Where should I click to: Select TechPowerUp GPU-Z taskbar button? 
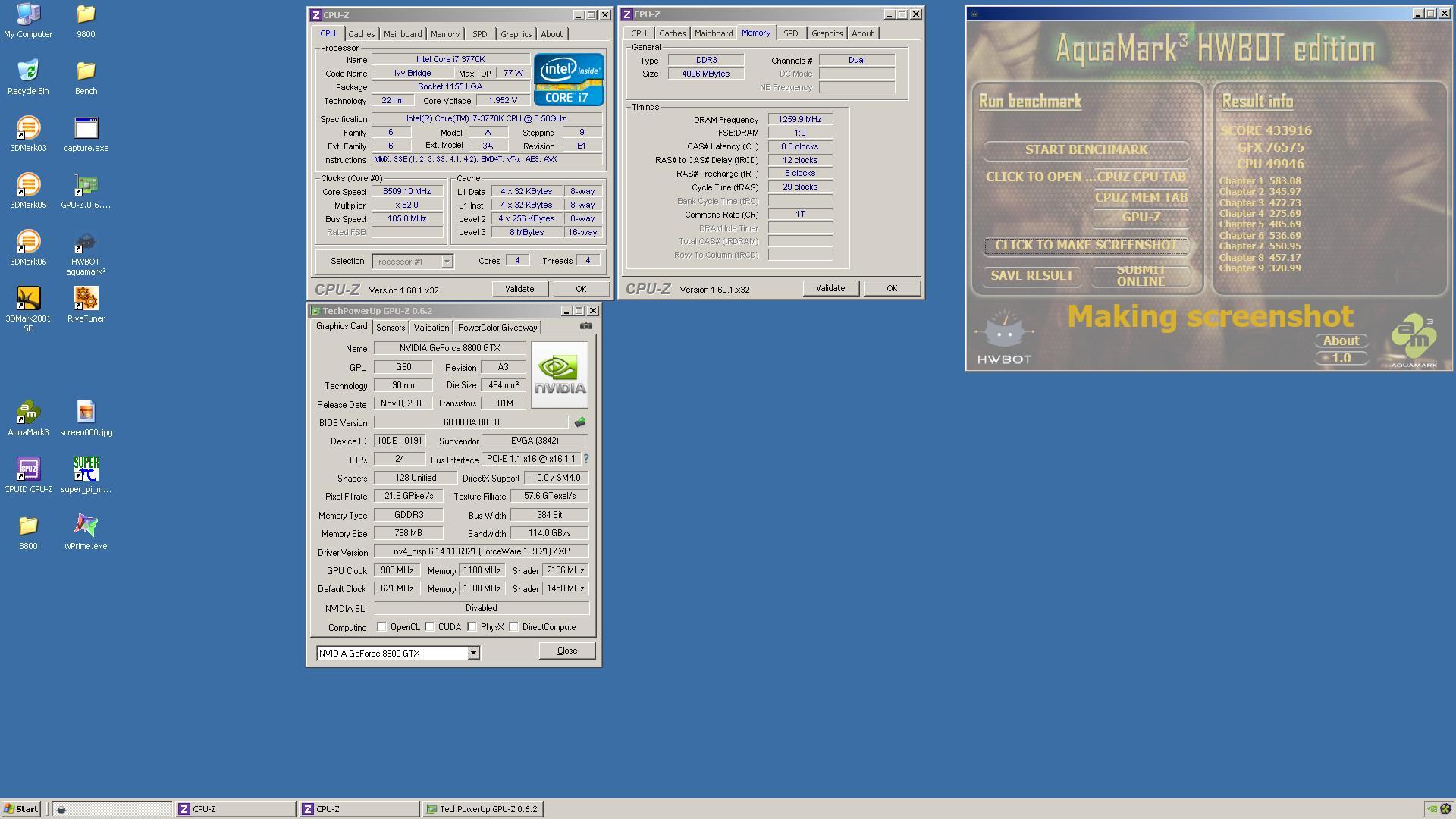pos(482,809)
